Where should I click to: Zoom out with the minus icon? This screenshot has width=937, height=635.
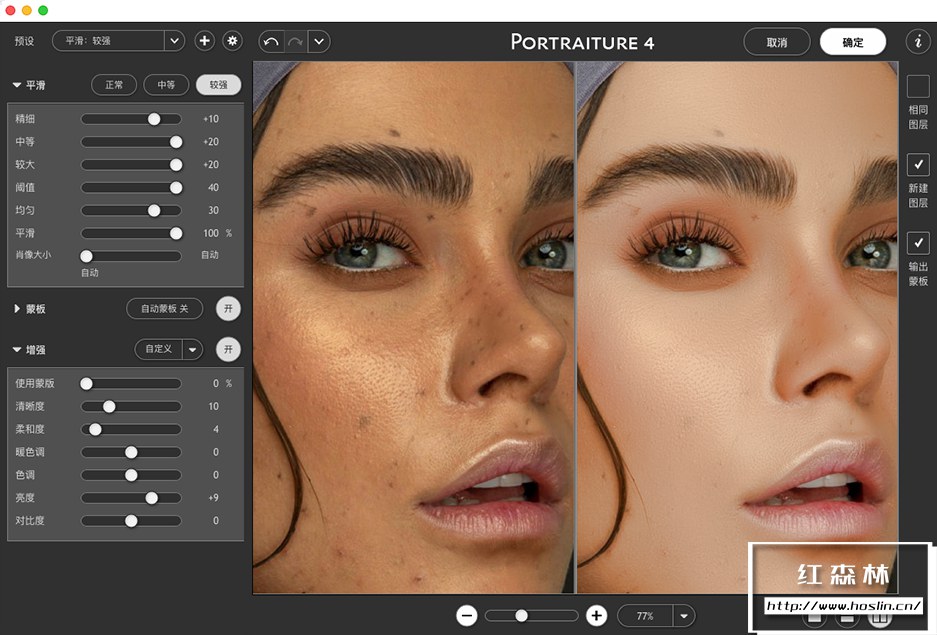(467, 615)
